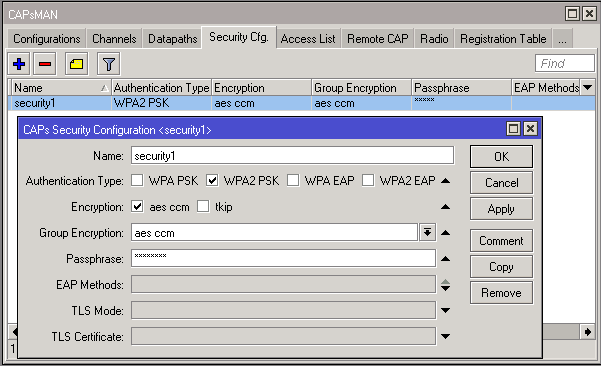Switch to the Configurations tab
The image size is (601, 366).
coord(47,39)
